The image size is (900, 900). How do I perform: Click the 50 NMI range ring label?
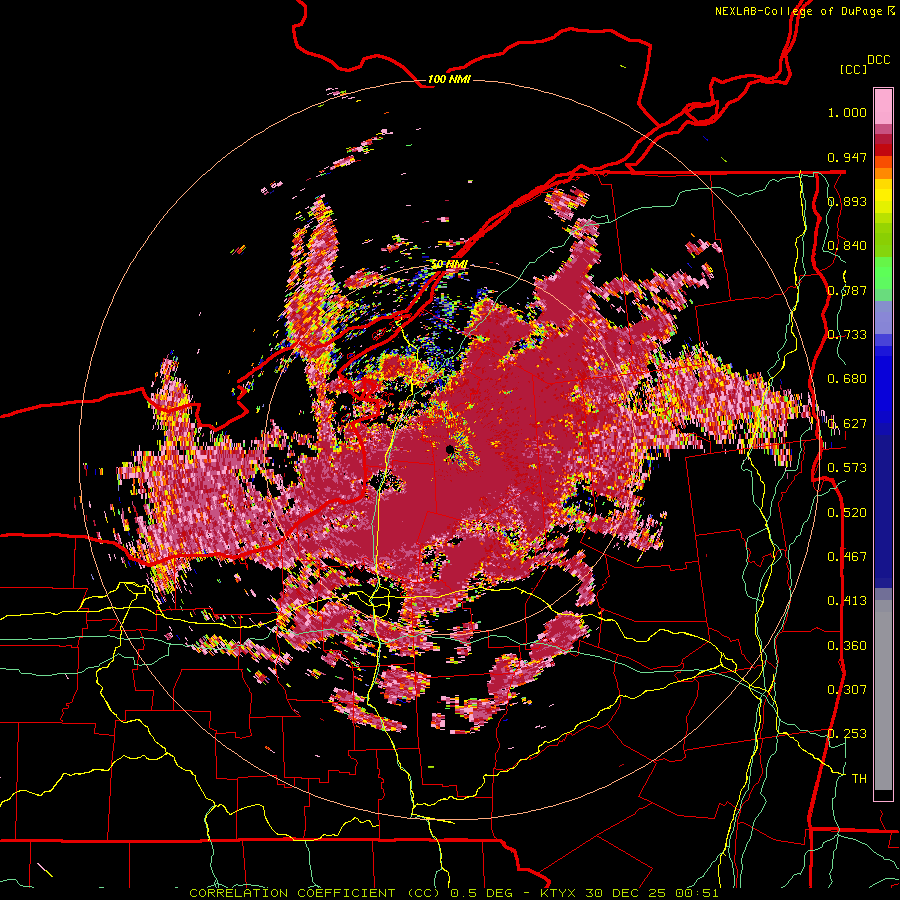pyautogui.click(x=449, y=264)
